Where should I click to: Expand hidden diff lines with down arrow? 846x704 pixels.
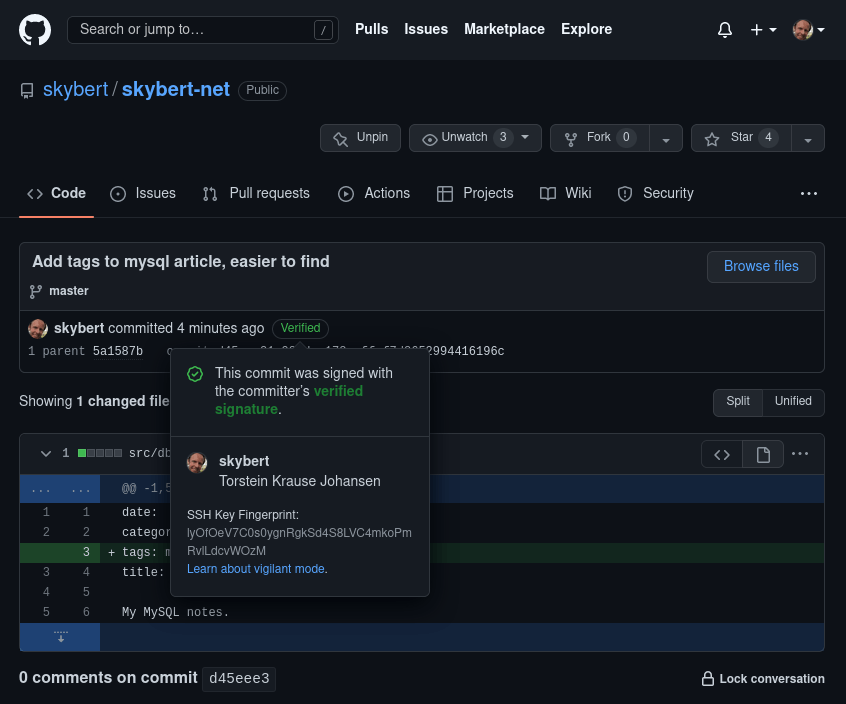(60, 635)
